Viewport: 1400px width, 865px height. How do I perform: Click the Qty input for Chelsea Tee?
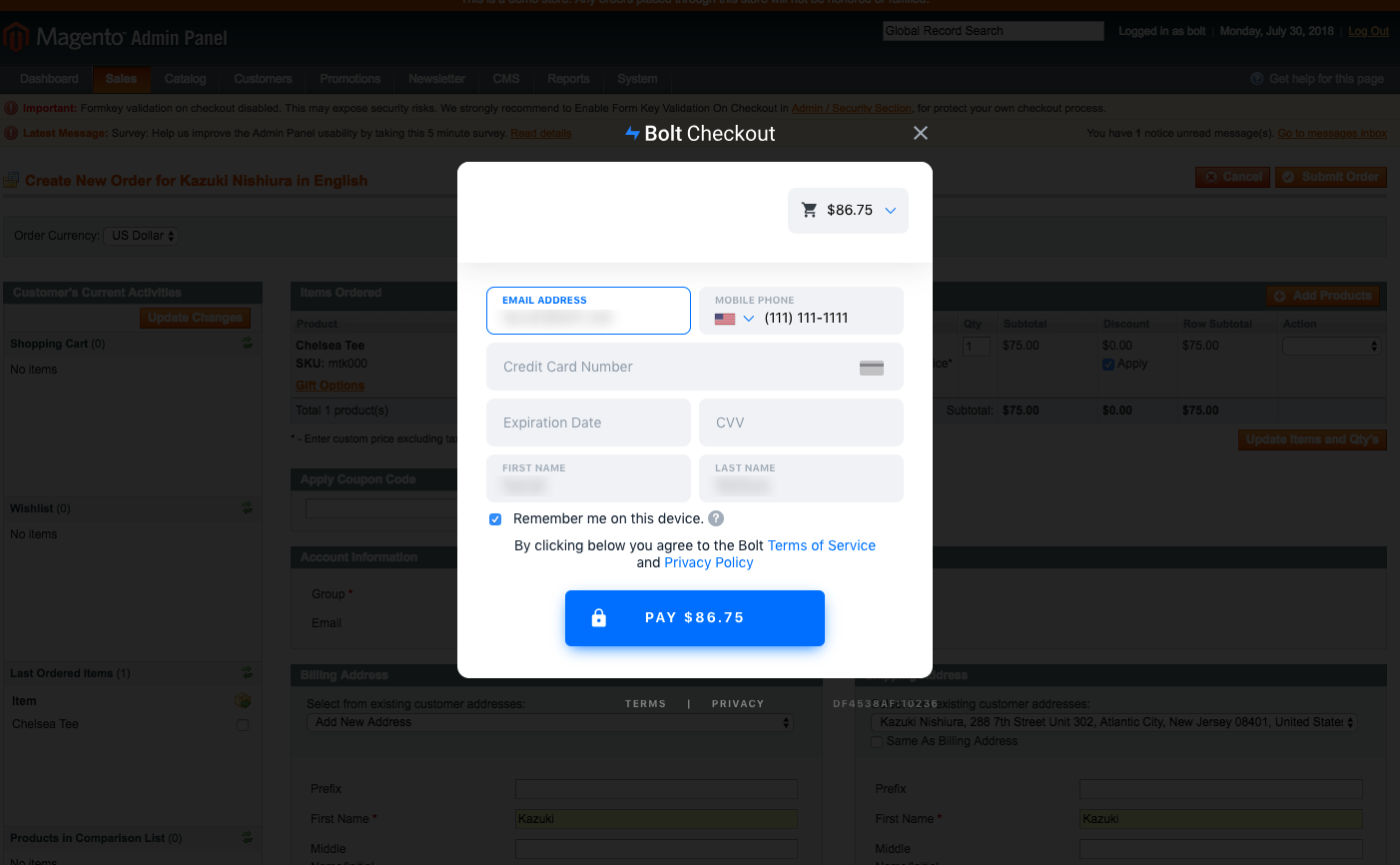pyautogui.click(x=977, y=347)
